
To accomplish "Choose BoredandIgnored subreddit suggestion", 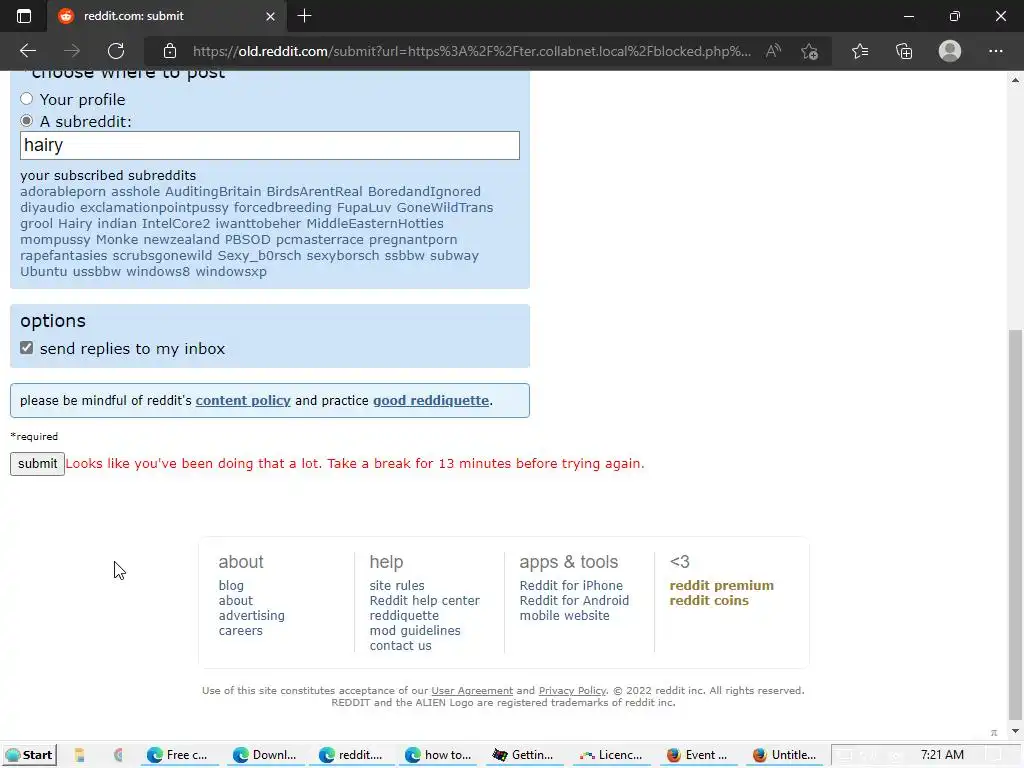I will [x=424, y=191].
